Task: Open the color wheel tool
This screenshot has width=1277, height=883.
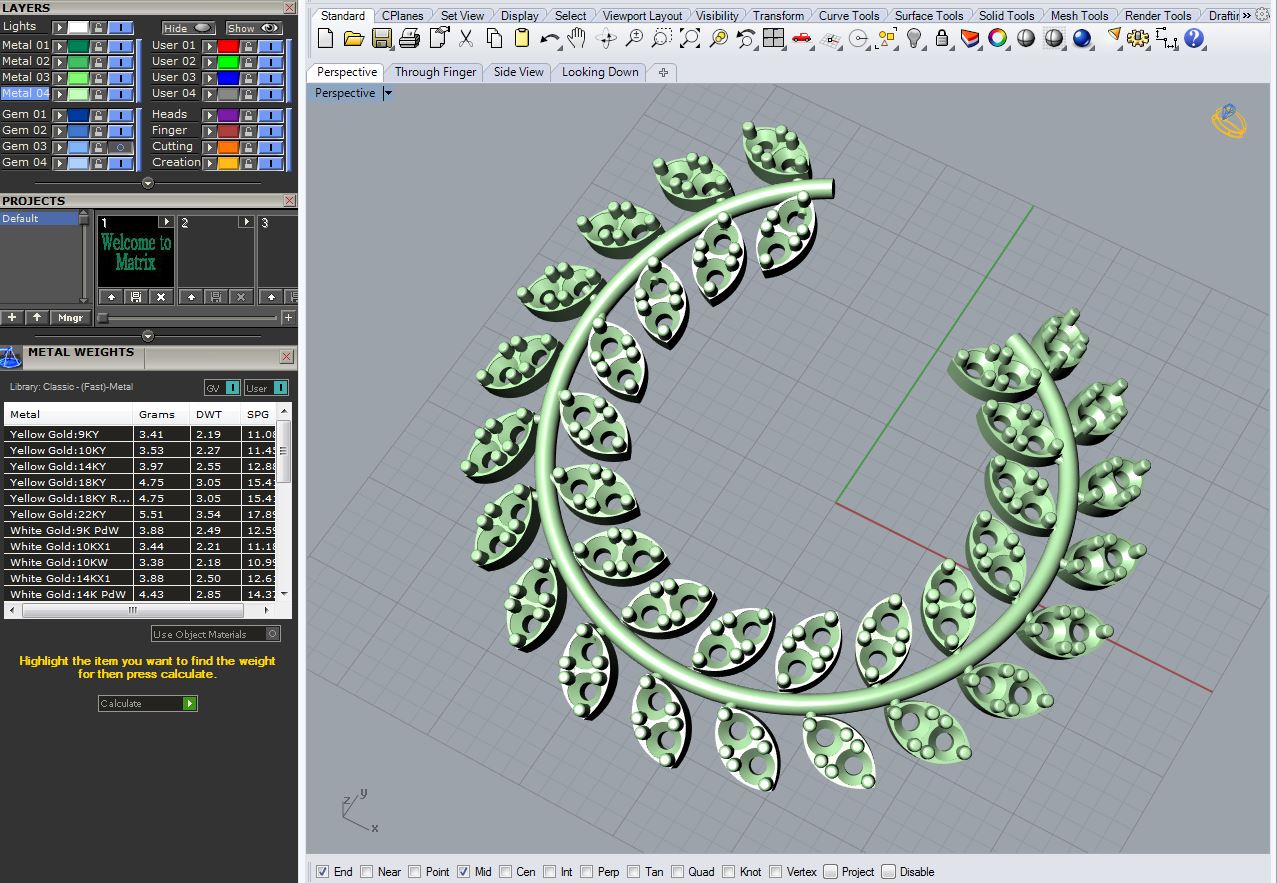Action: pyautogui.click(x=1000, y=37)
